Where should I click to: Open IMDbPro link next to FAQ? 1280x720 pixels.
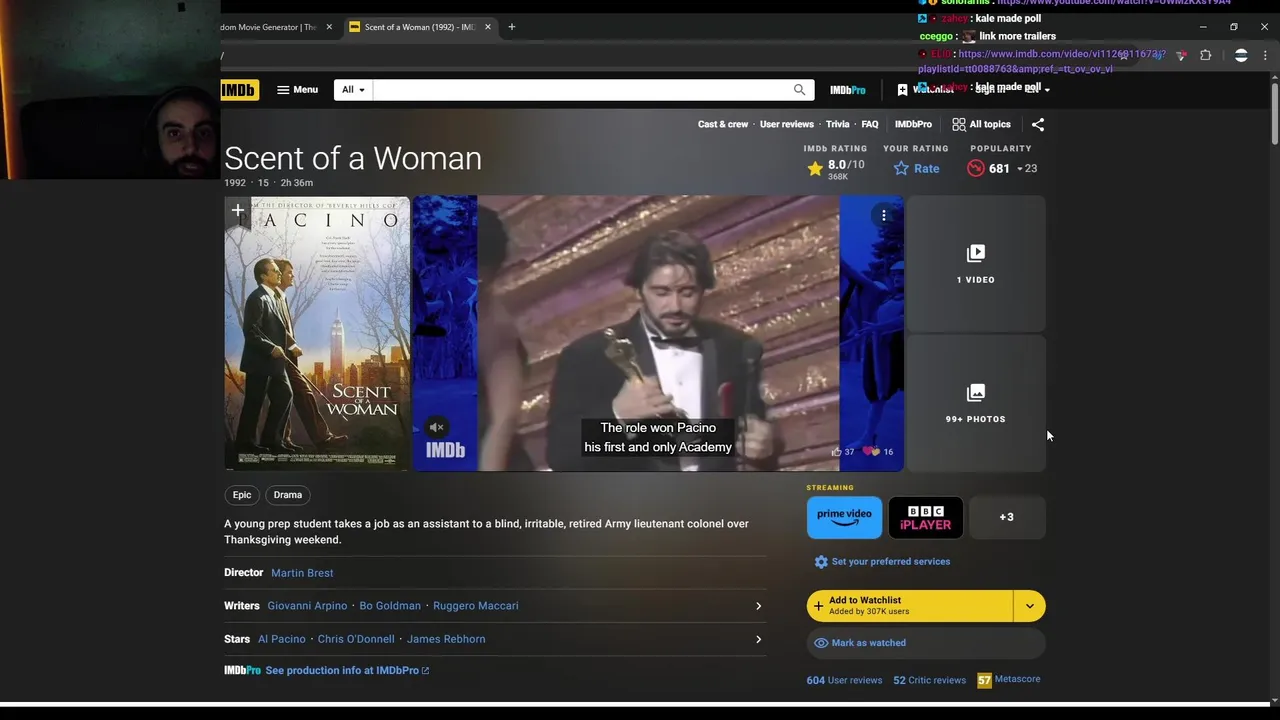click(x=913, y=124)
